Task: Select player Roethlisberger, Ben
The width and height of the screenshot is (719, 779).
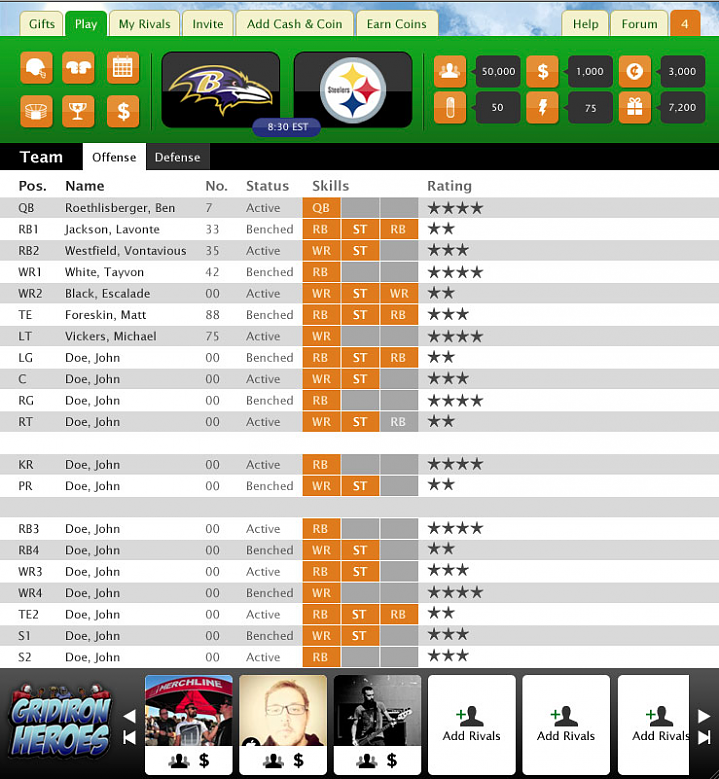Action: tap(120, 208)
